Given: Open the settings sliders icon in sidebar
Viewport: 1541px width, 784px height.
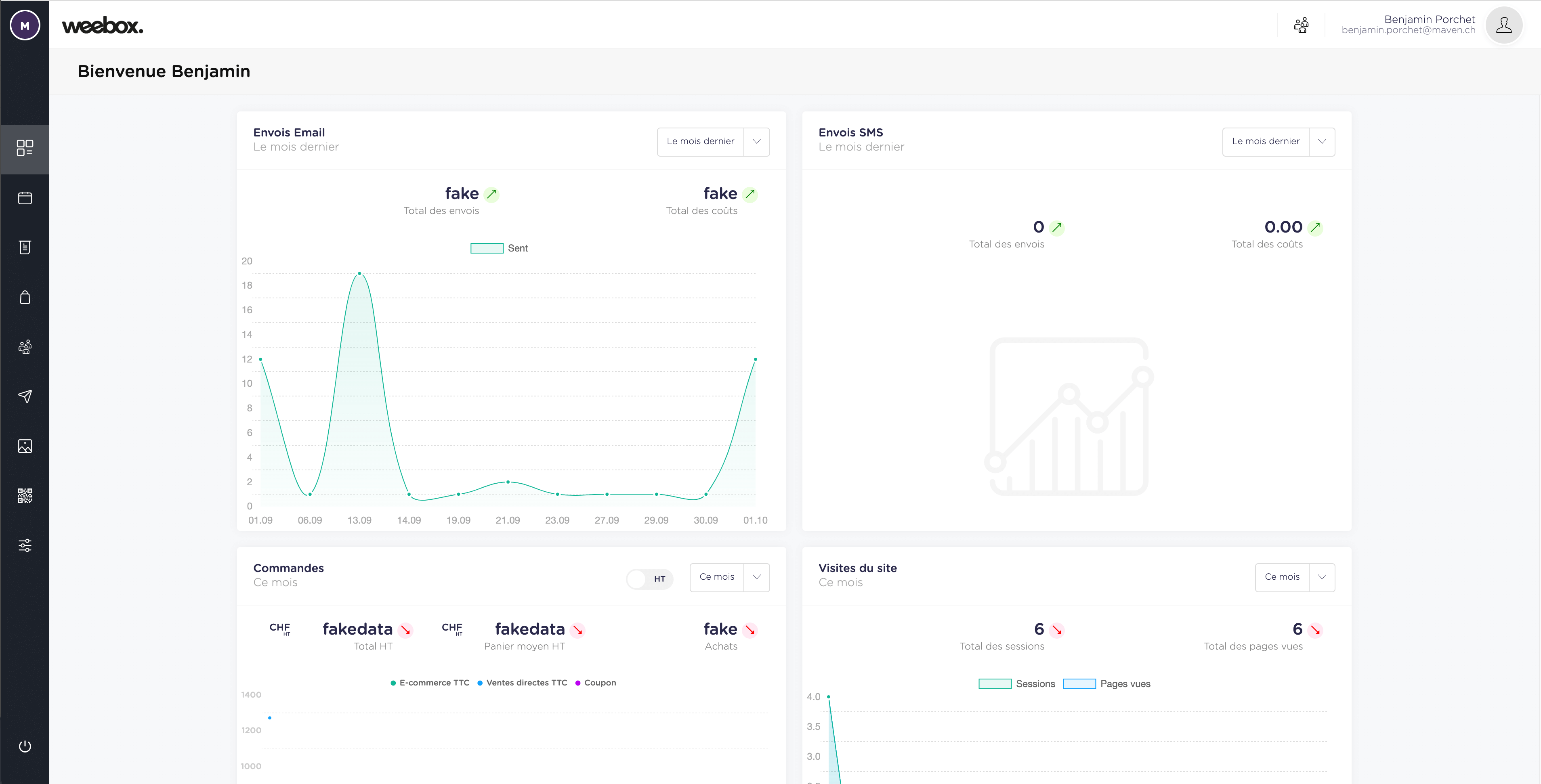Looking at the screenshot, I should tap(25, 545).
